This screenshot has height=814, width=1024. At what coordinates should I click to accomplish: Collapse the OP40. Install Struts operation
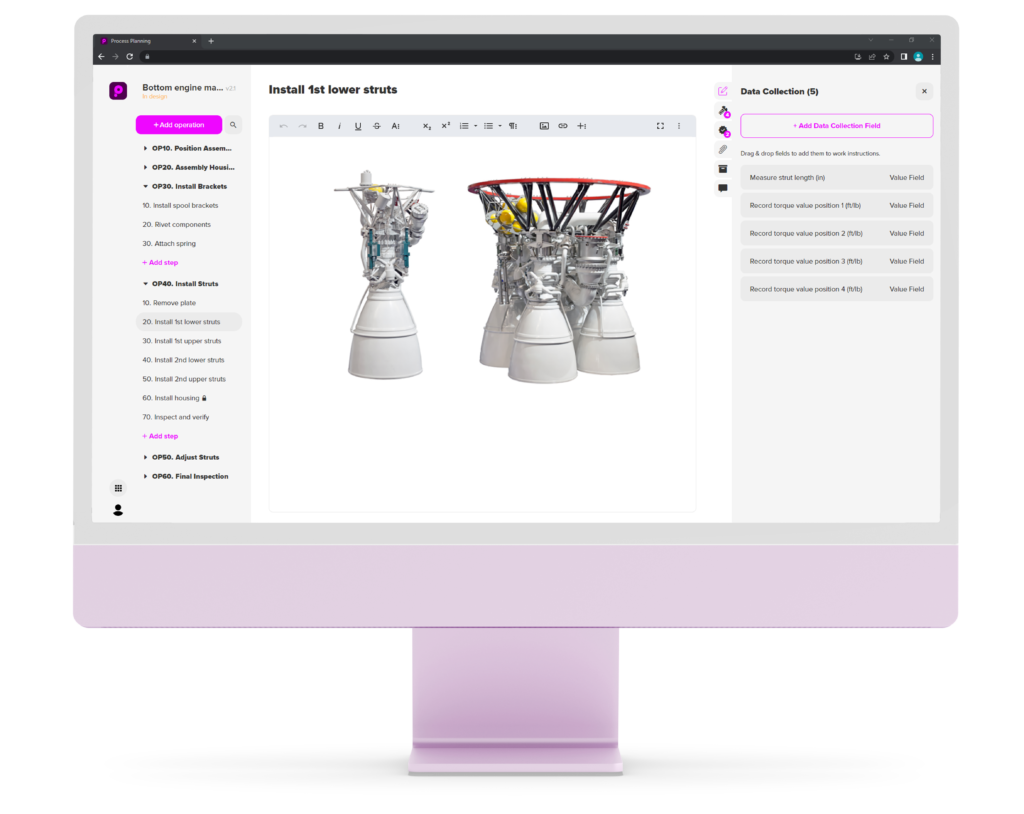point(145,284)
